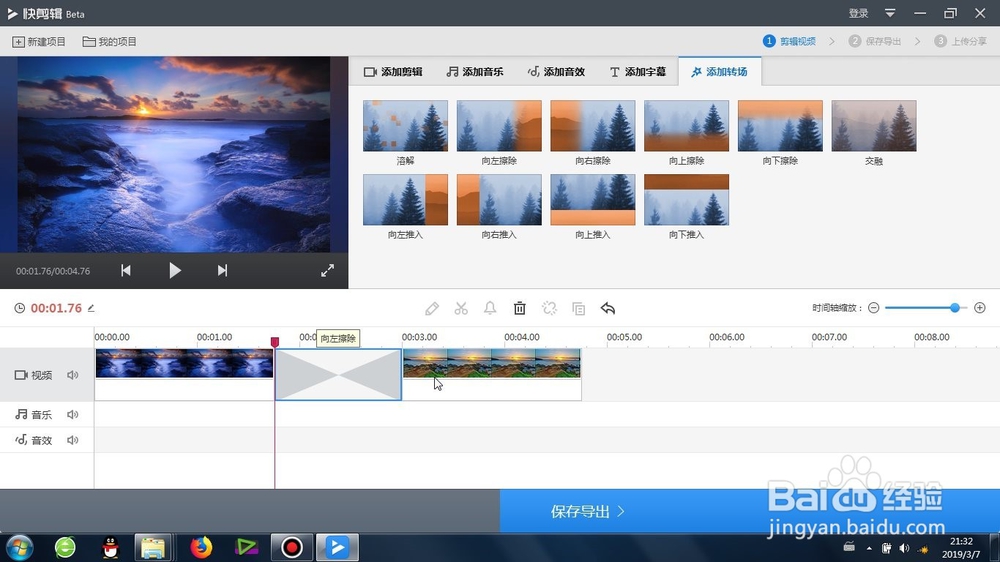Pick the 向上擦除 transition

pos(686,126)
